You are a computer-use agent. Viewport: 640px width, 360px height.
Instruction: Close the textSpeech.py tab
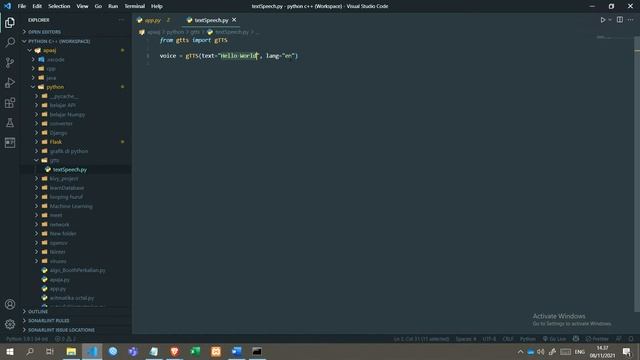[234, 20]
